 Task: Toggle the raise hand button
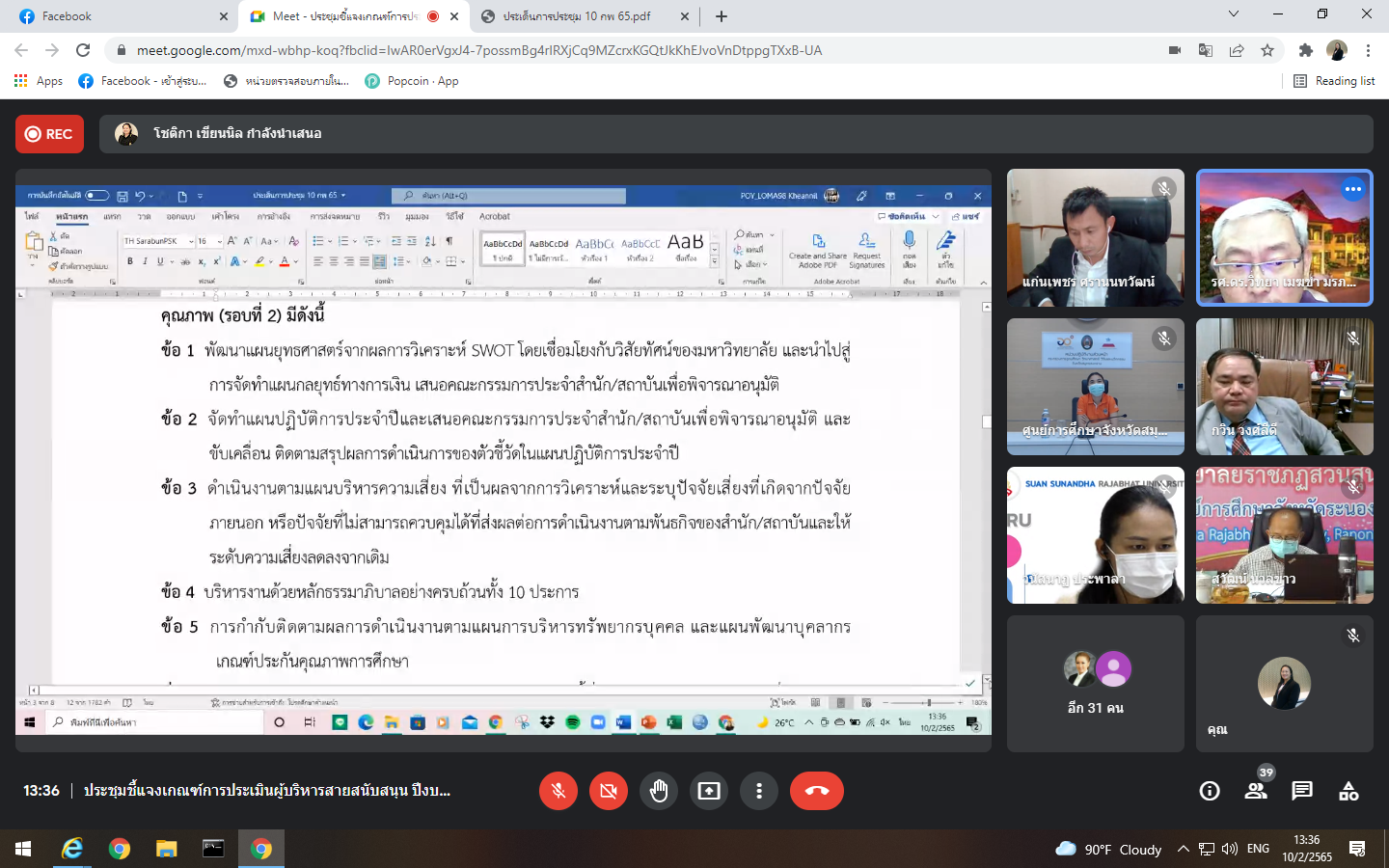[659, 791]
